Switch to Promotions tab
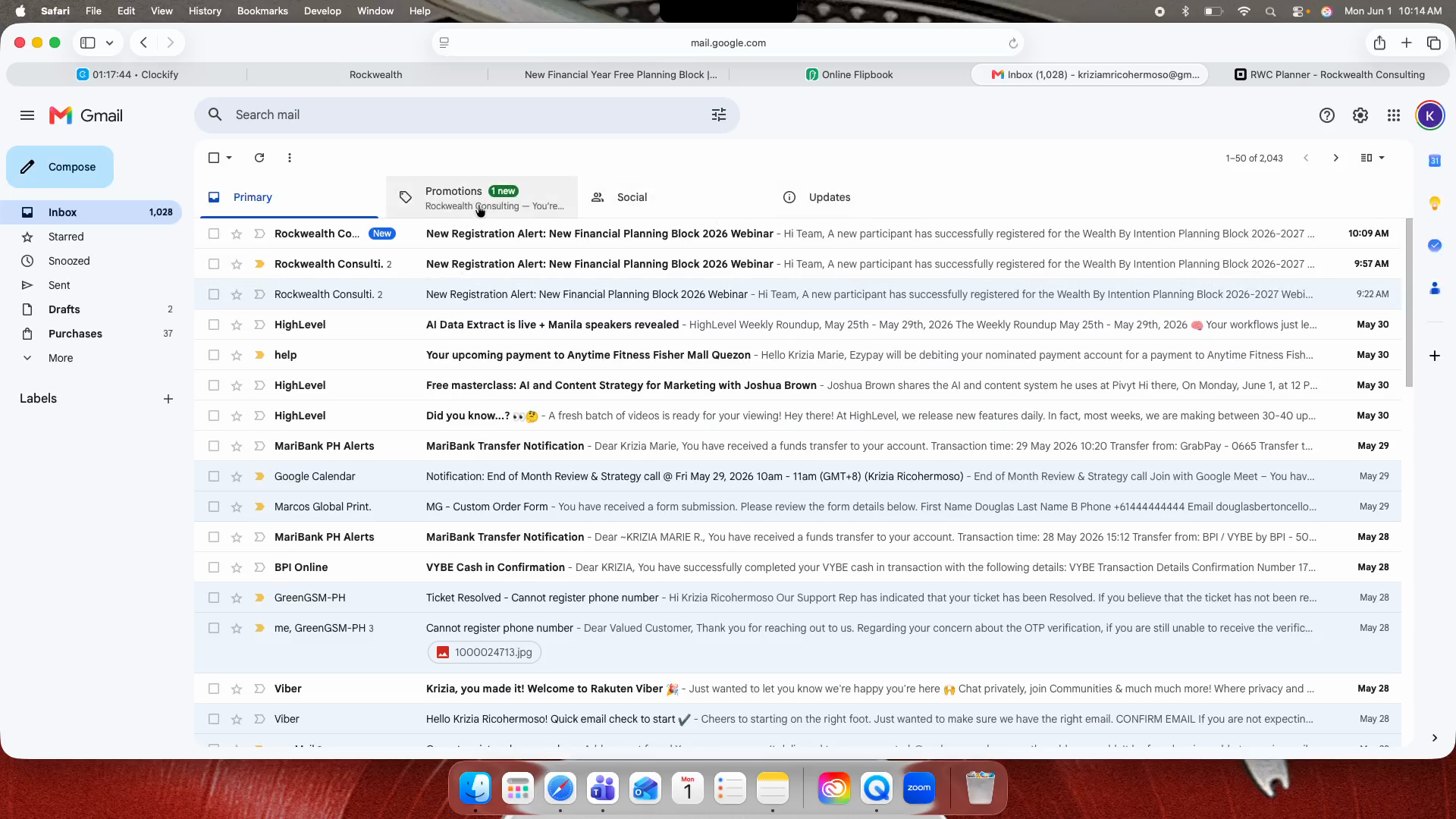The image size is (1456, 819). pyautogui.click(x=482, y=197)
